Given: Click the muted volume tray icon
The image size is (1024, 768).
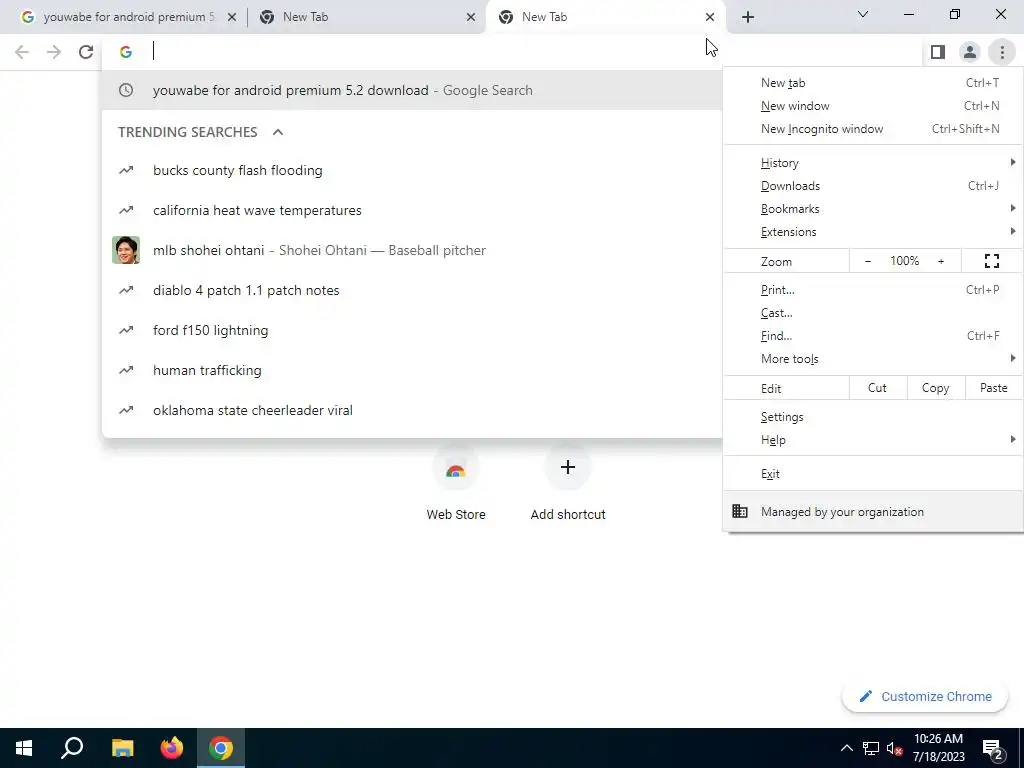Looking at the screenshot, I should (x=894, y=748).
